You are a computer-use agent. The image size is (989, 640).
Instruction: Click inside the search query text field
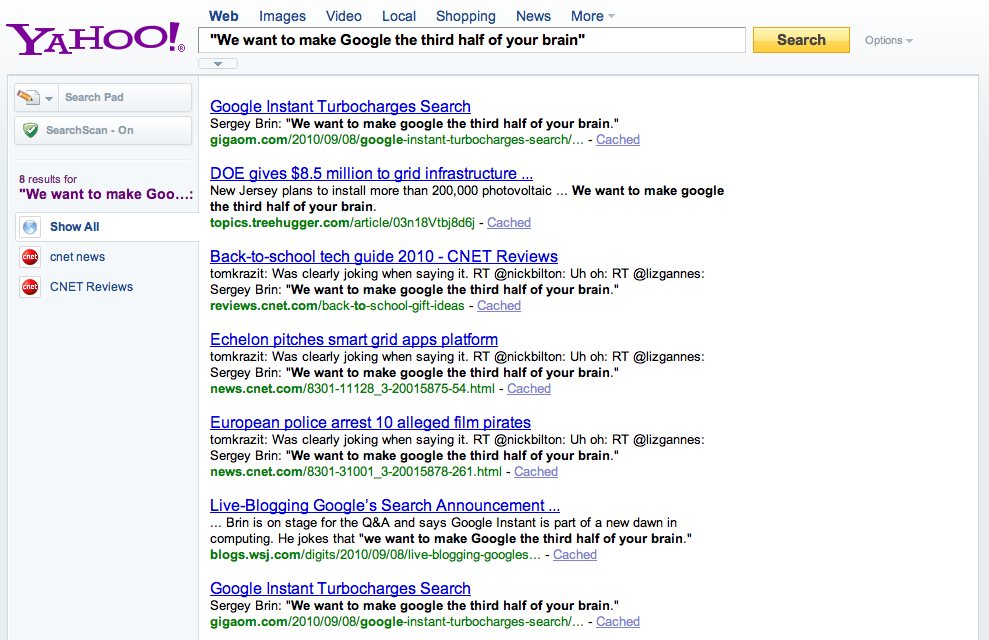point(470,40)
